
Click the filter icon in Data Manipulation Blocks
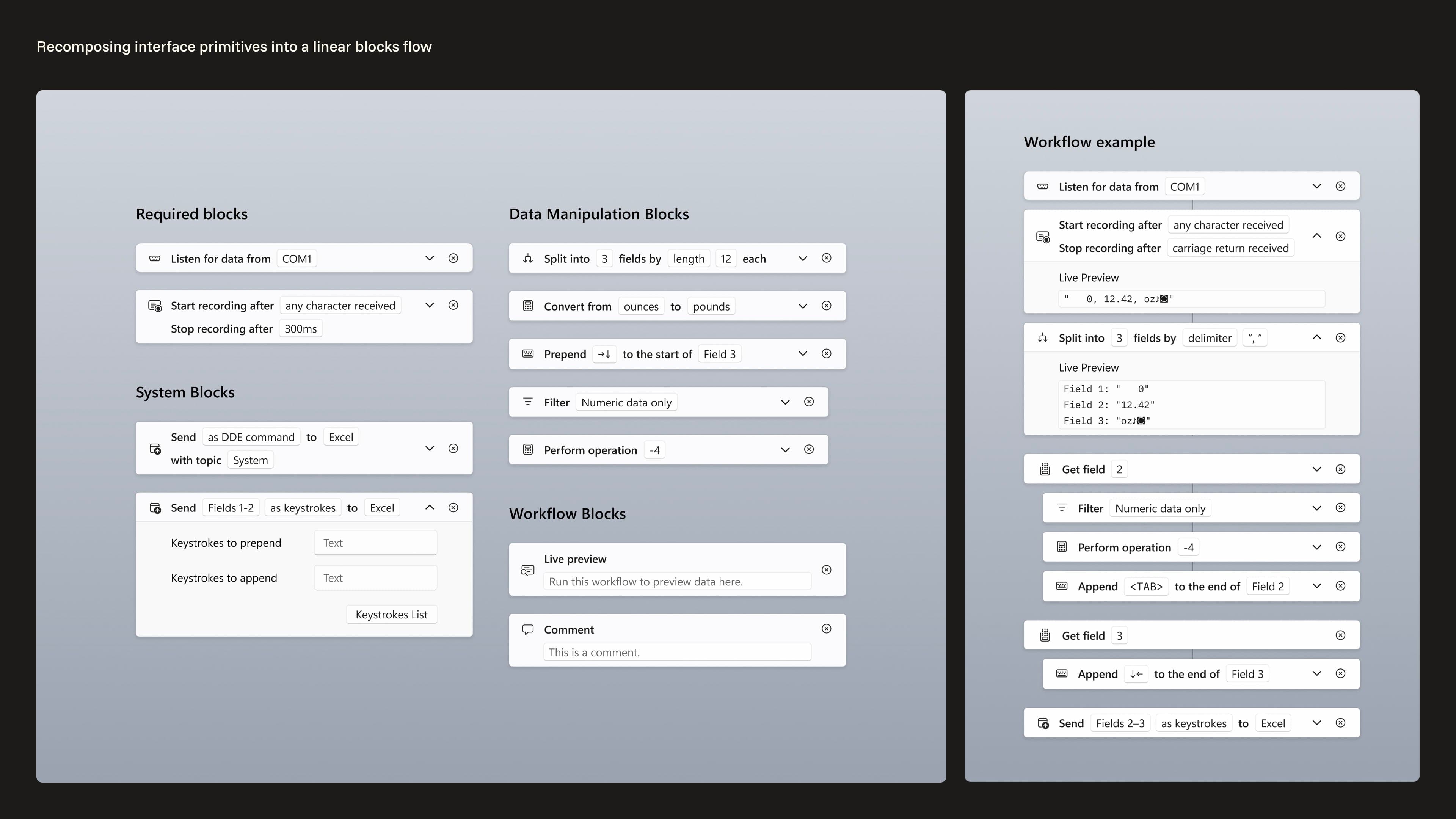point(528,402)
